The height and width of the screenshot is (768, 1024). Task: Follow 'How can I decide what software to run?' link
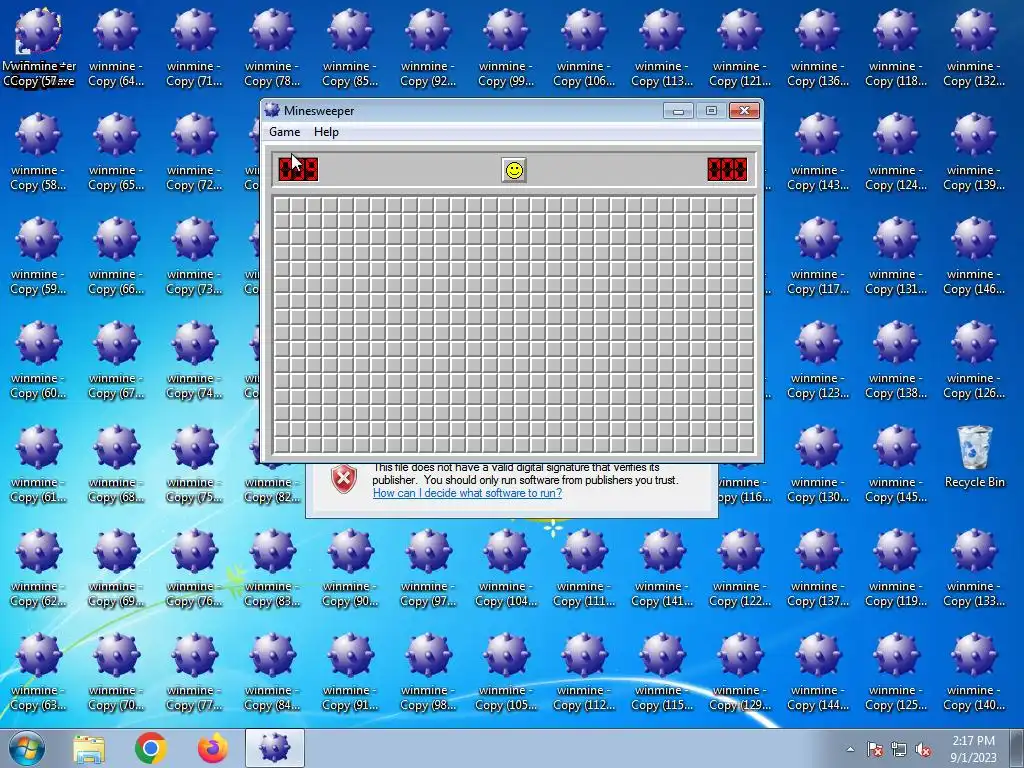click(467, 493)
